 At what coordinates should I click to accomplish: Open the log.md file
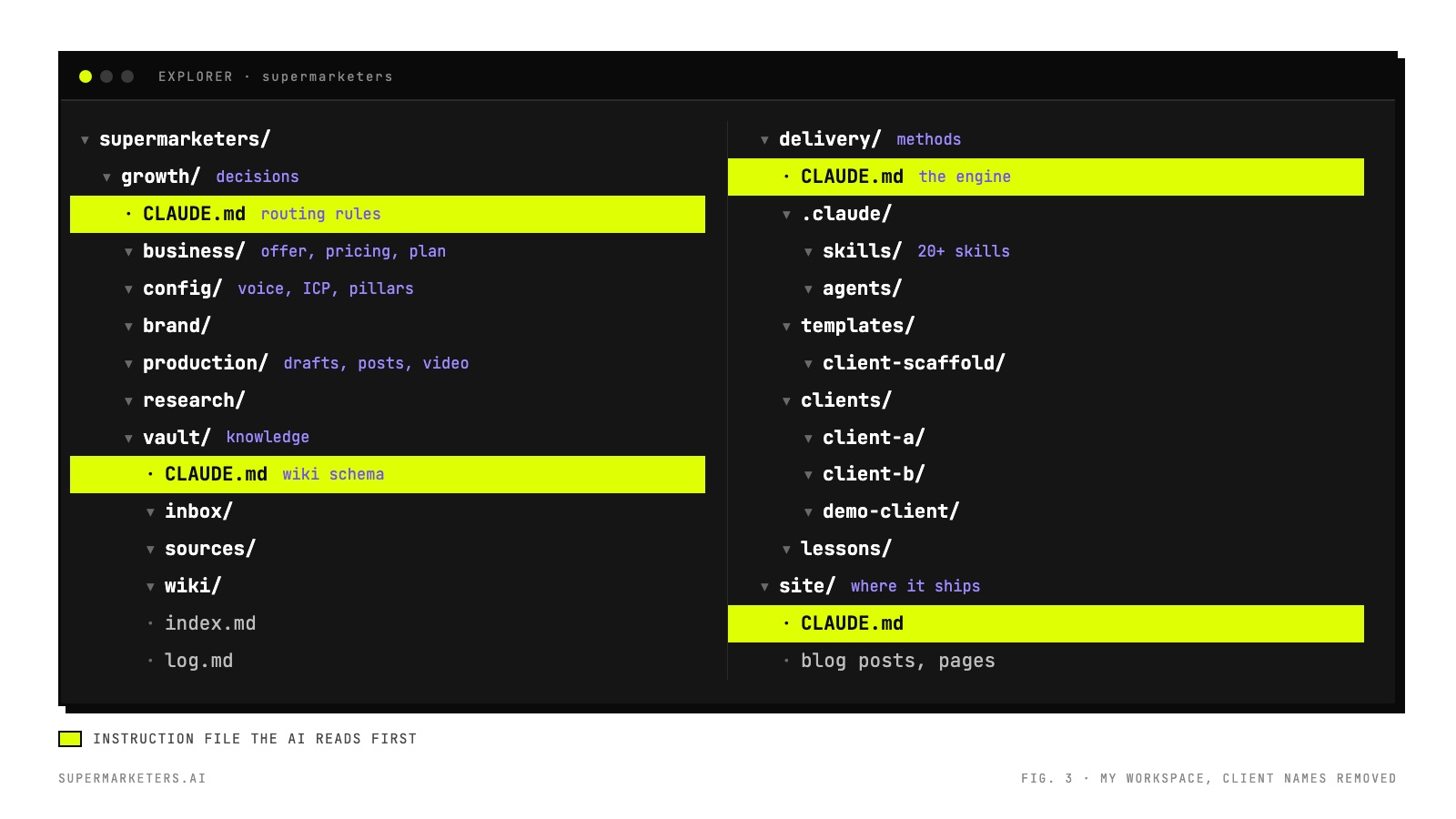click(x=198, y=661)
